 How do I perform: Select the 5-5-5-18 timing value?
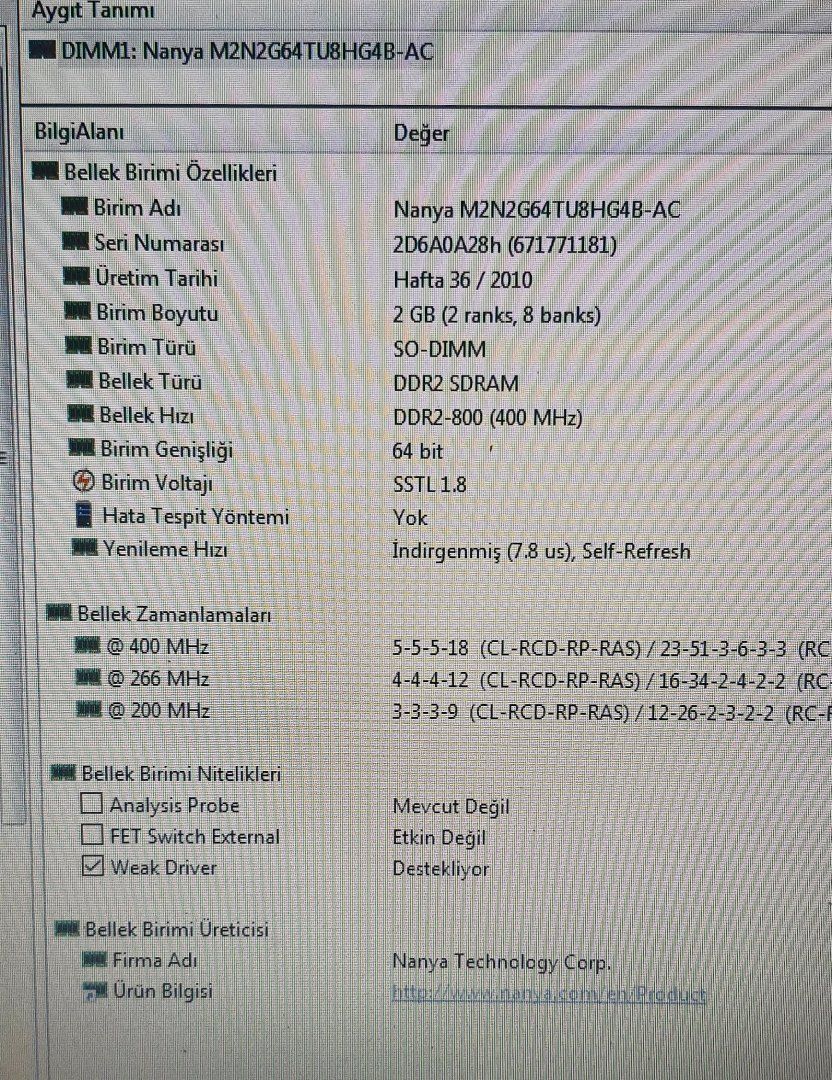[x=430, y=648]
